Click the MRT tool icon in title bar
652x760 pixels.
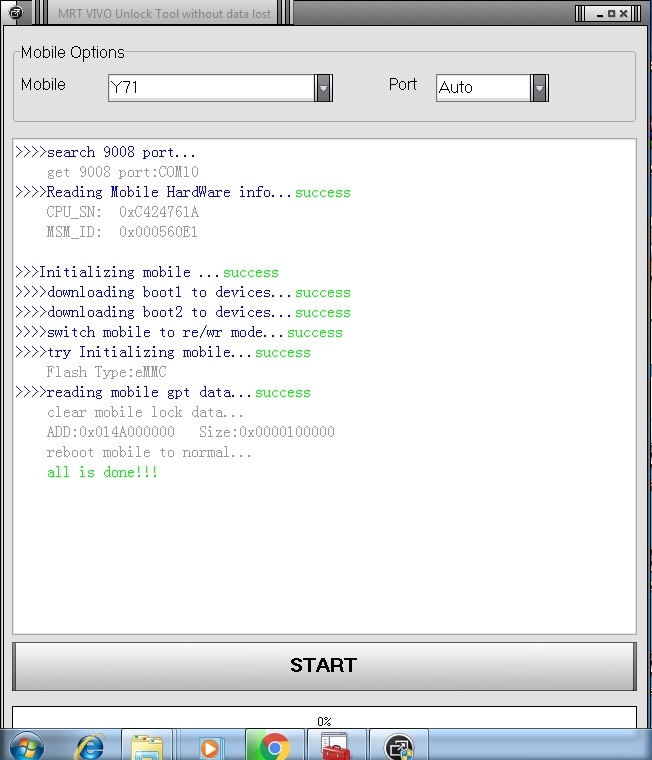click(x=16, y=12)
